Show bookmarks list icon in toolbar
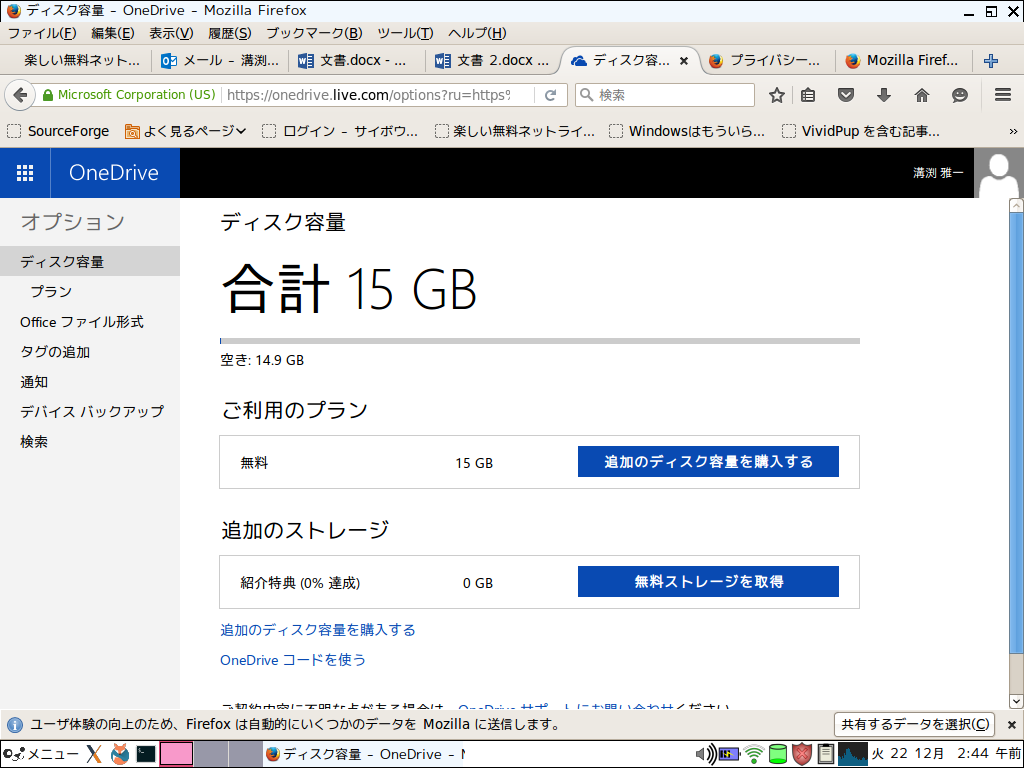1024x768 pixels. [x=808, y=95]
